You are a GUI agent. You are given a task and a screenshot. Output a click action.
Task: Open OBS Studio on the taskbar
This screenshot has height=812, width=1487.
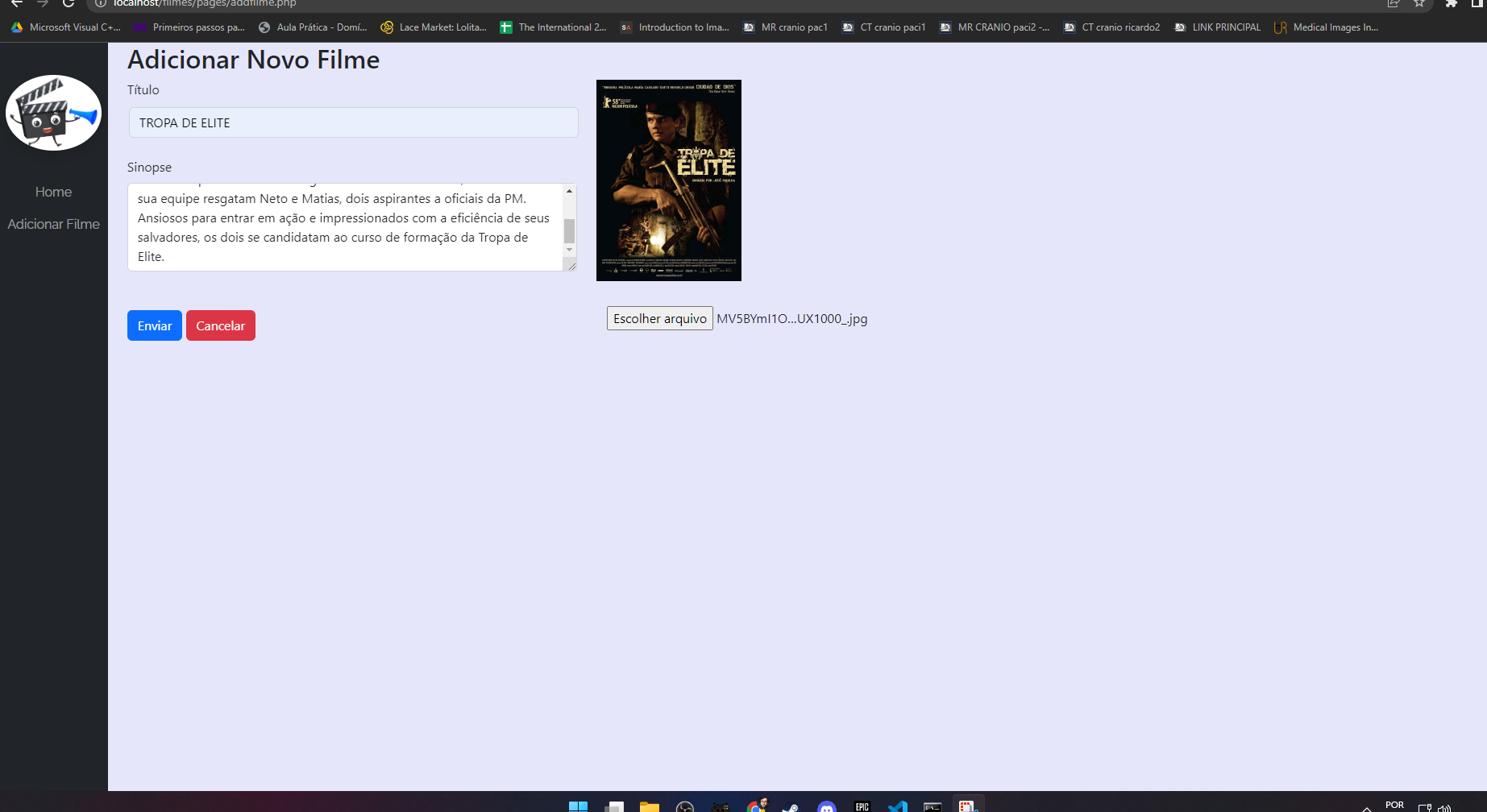[x=686, y=806]
